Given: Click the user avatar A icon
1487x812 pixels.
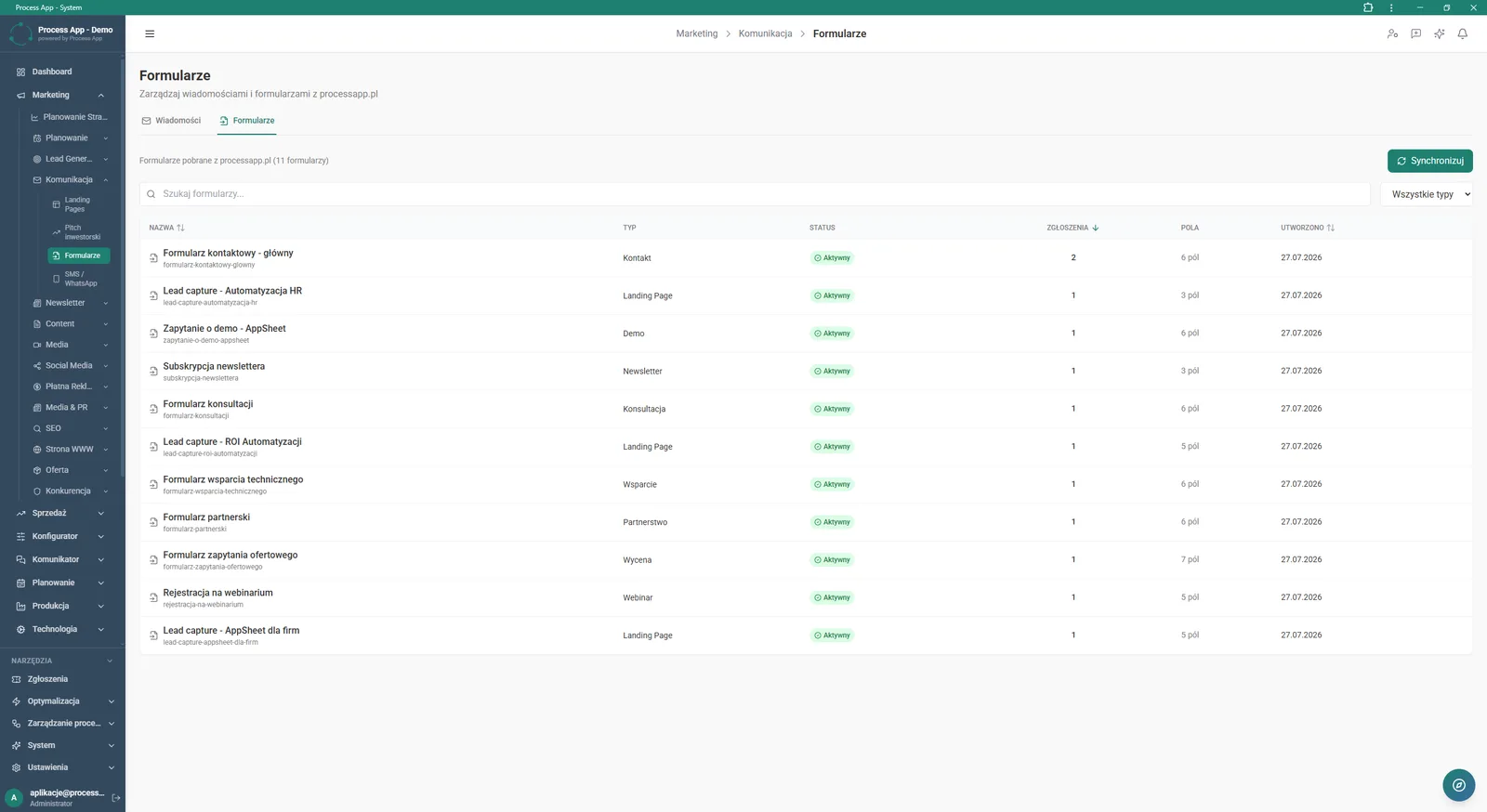Looking at the screenshot, I should (14, 797).
